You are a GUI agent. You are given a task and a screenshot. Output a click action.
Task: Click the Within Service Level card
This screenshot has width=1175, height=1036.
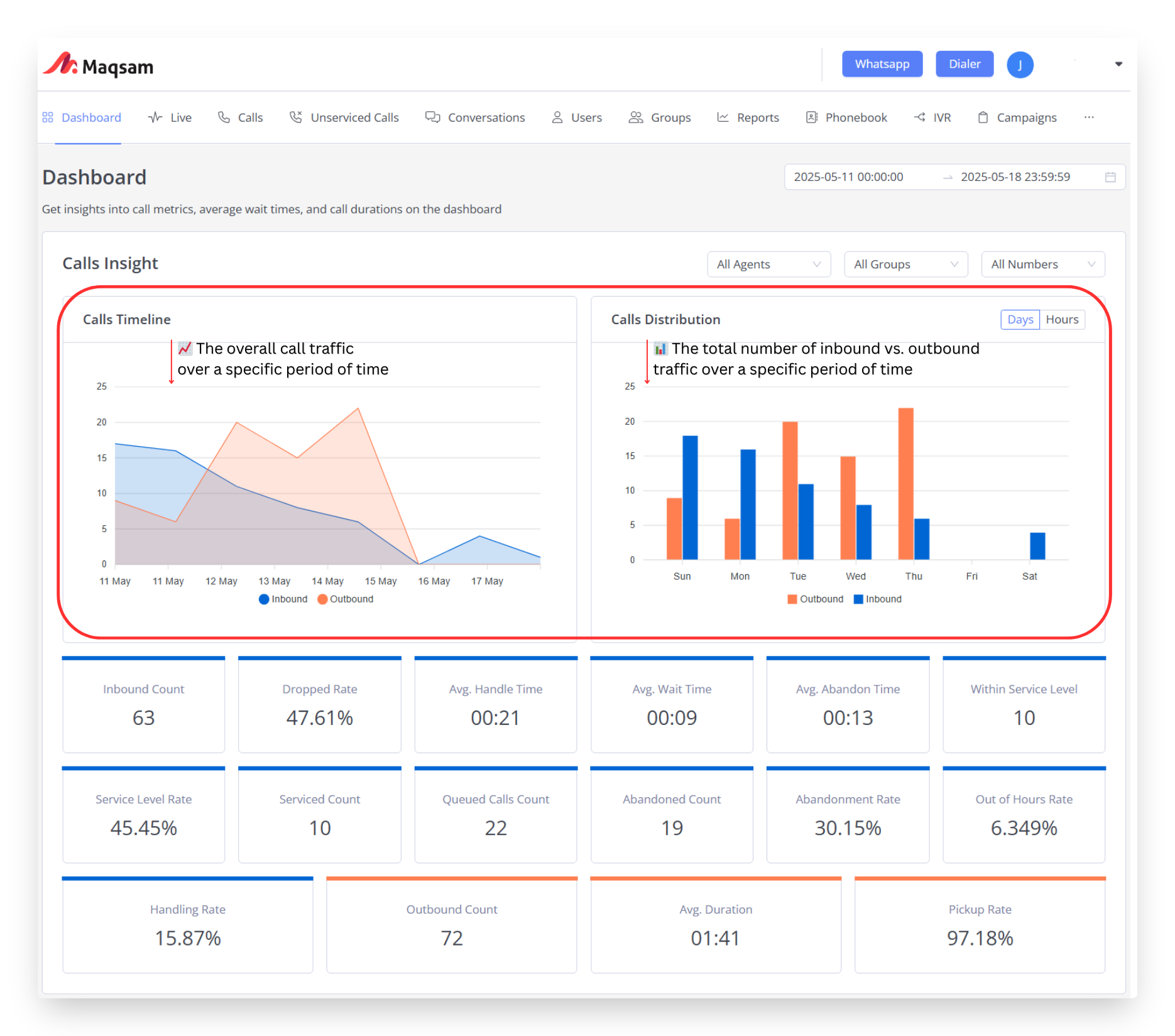[1024, 704]
